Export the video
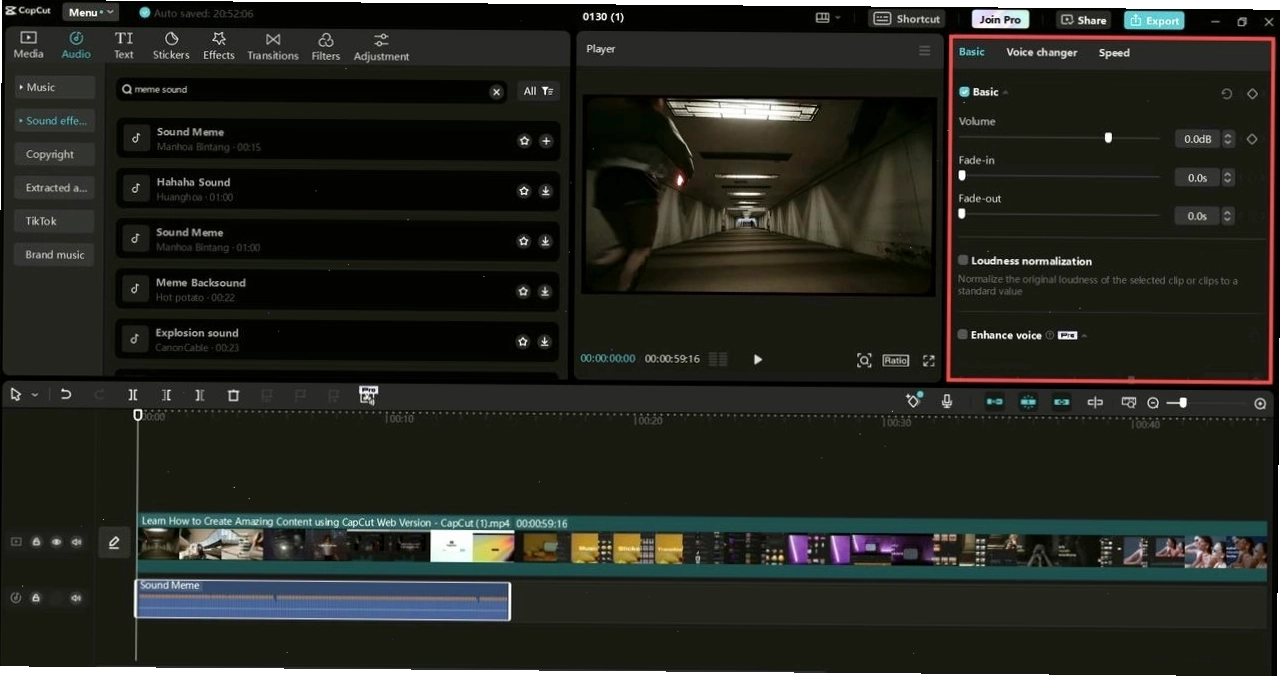Image resolution: width=1280 pixels, height=676 pixels. (1154, 20)
